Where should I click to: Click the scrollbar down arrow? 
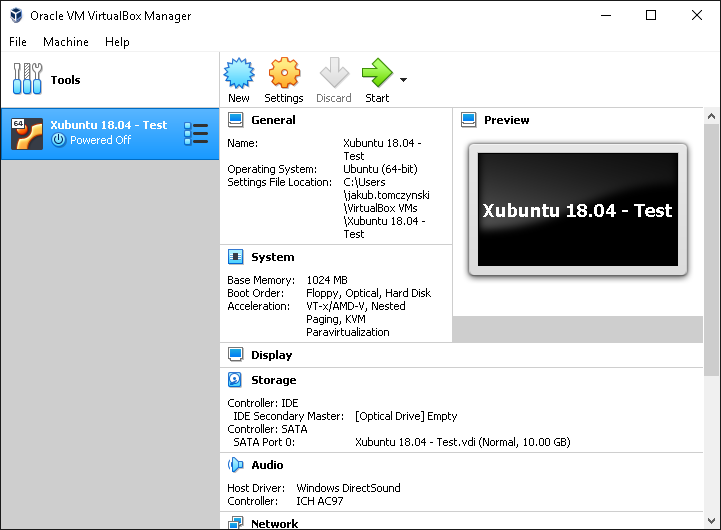tap(711, 521)
